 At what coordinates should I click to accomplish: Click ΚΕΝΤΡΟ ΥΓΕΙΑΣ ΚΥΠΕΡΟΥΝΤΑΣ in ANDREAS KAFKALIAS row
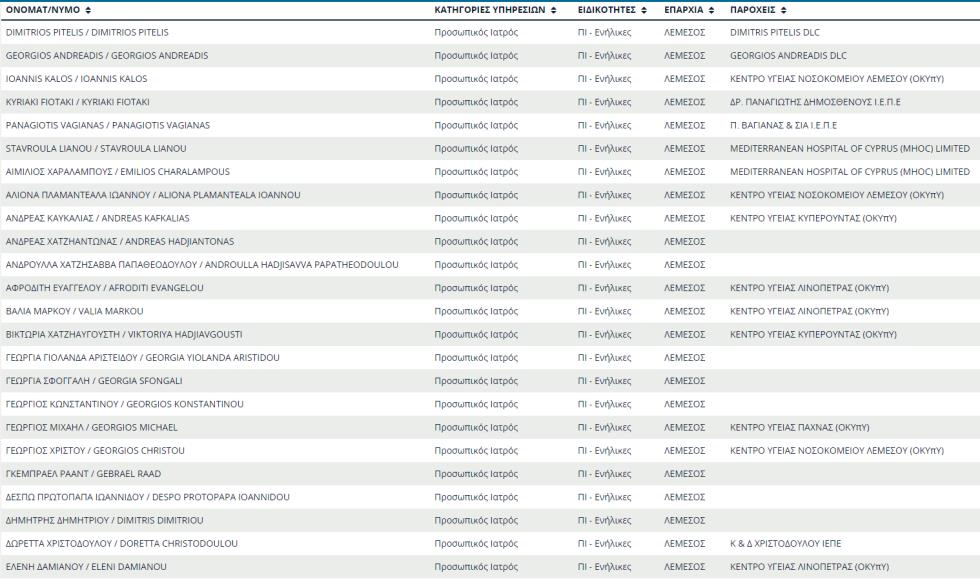coord(813,218)
